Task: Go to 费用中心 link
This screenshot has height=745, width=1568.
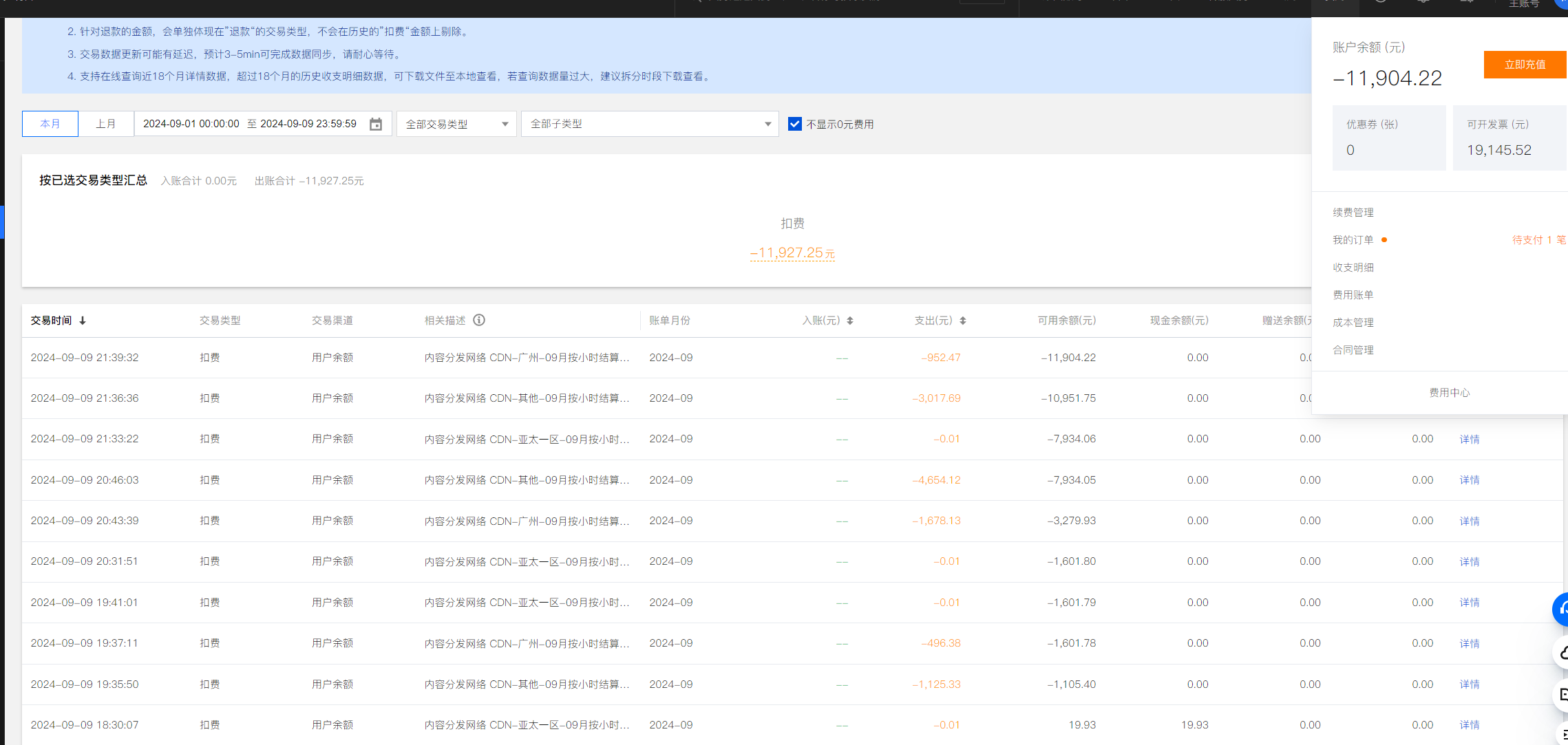Action: (1450, 393)
